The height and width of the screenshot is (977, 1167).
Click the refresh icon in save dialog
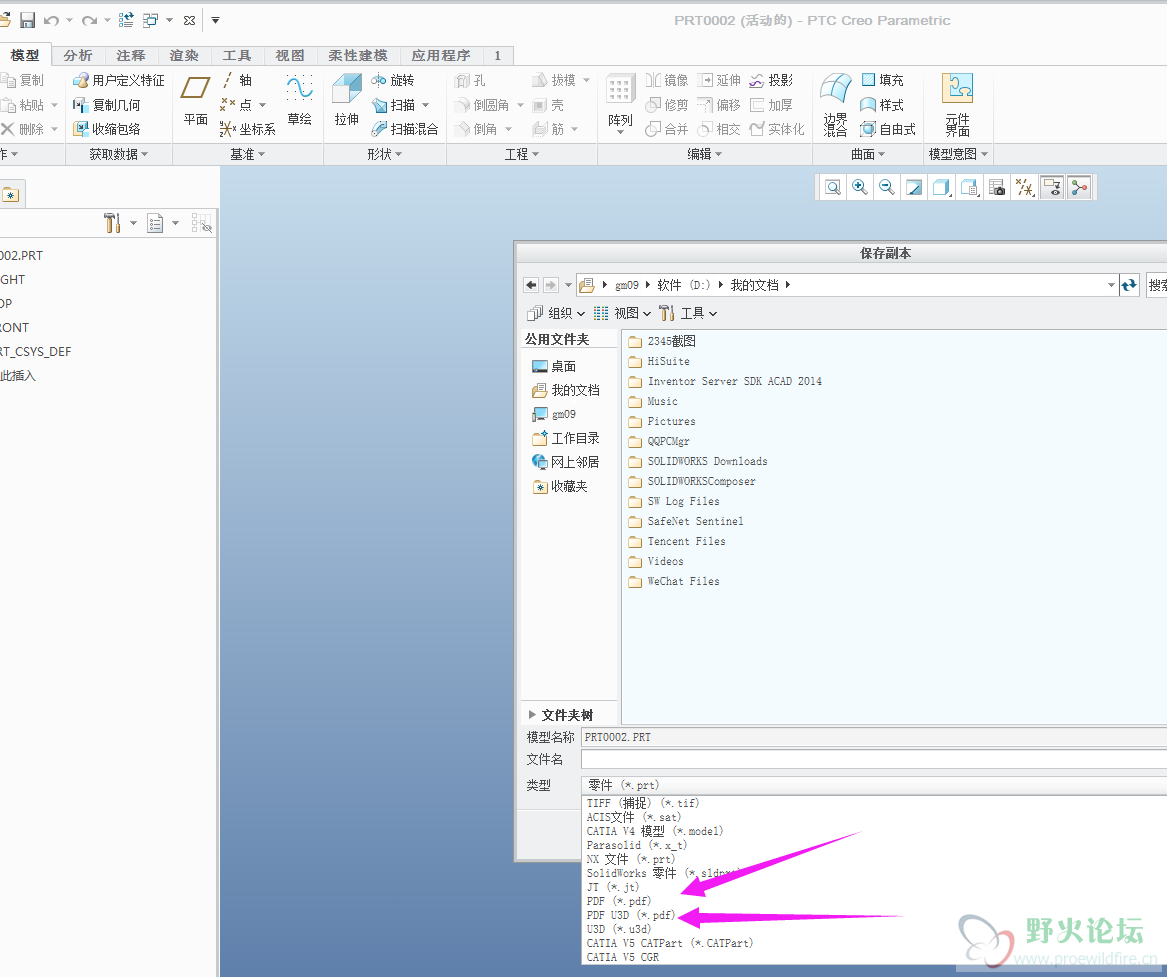coord(1129,285)
